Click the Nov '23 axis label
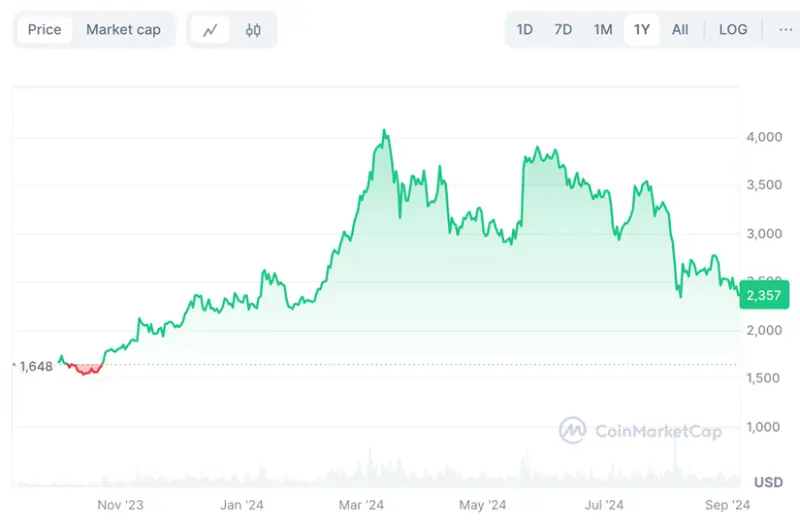Image resolution: width=800 pixels, height=524 pixels. coord(123,505)
